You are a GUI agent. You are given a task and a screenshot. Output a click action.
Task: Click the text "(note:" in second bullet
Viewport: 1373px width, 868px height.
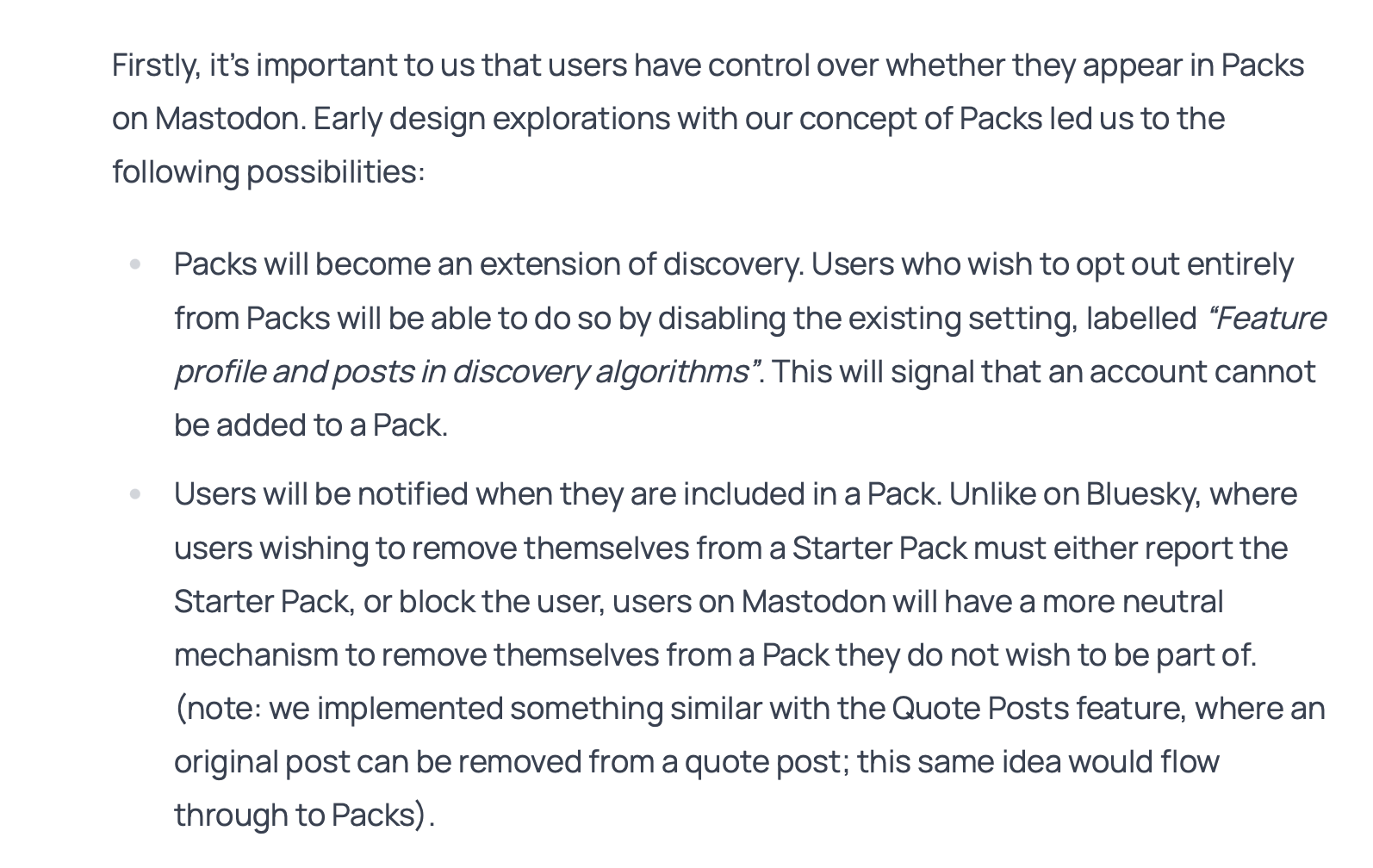(217, 709)
